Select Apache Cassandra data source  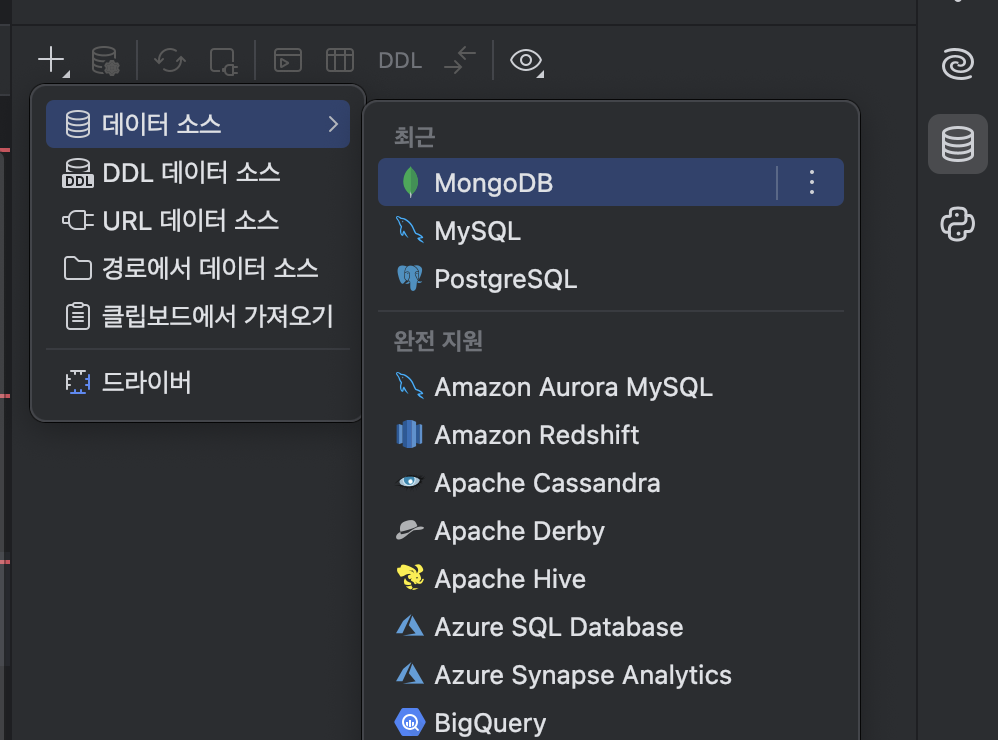610,483
